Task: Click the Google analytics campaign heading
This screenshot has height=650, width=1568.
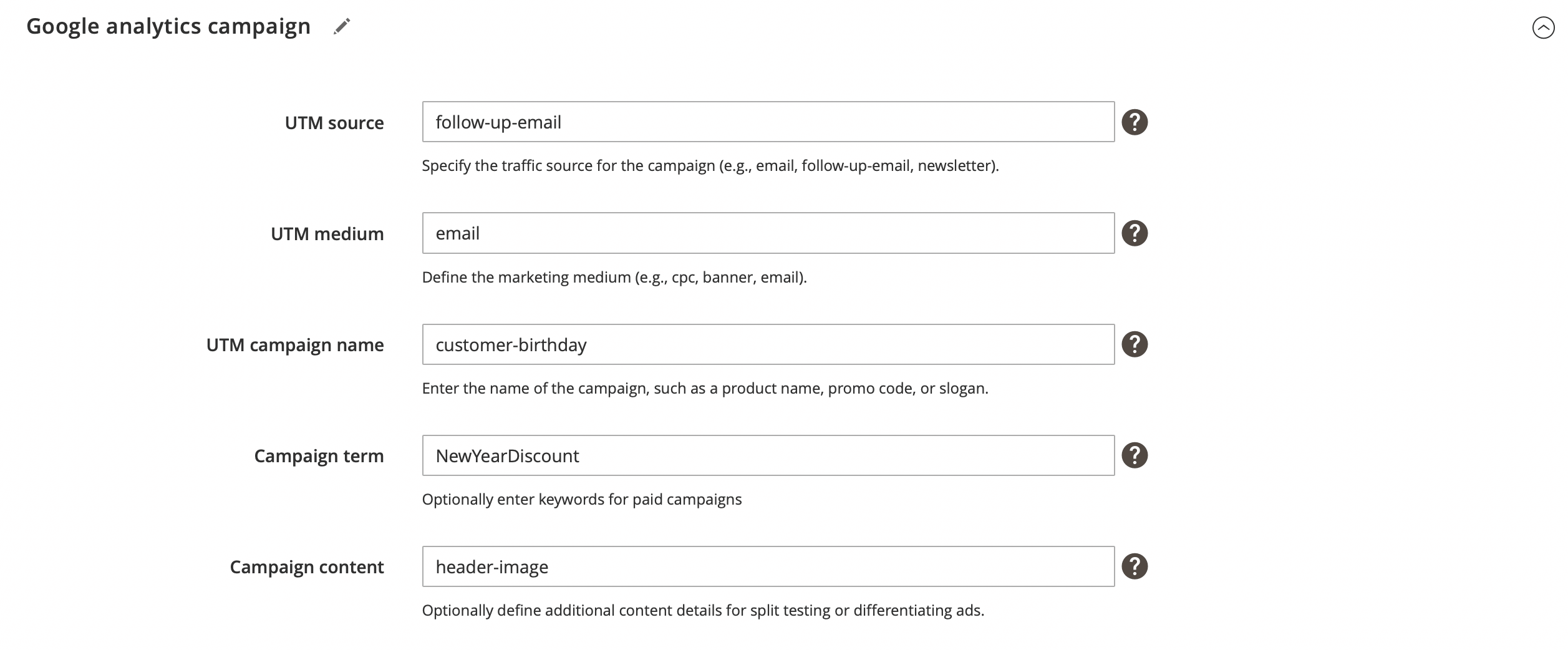Action: tap(168, 26)
